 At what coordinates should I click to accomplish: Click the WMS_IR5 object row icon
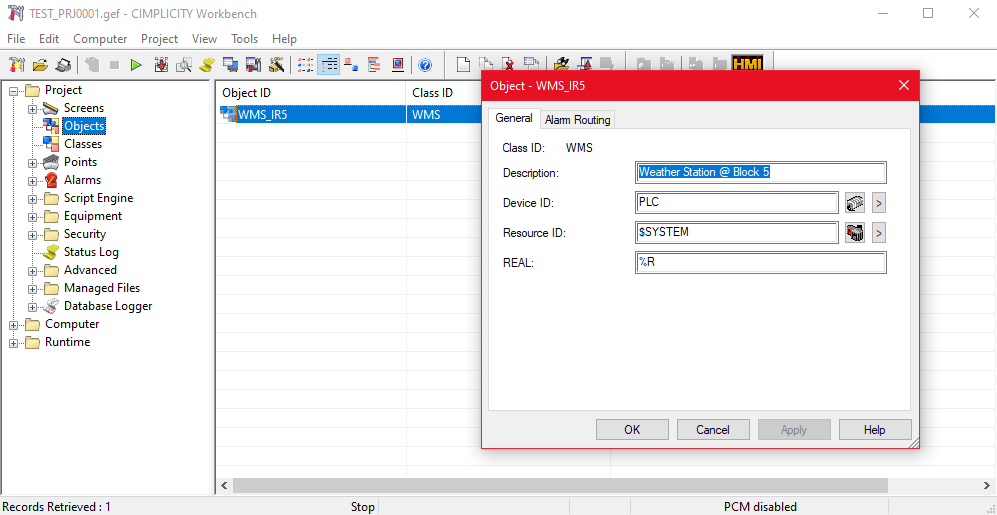(x=228, y=114)
